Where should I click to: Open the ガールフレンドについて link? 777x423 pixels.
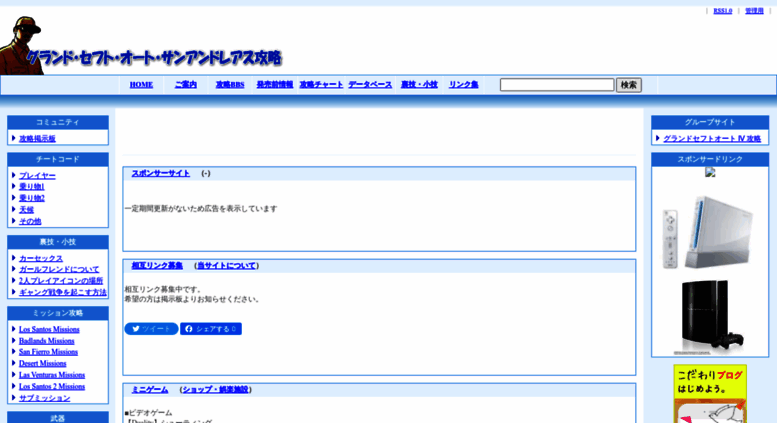59,269
